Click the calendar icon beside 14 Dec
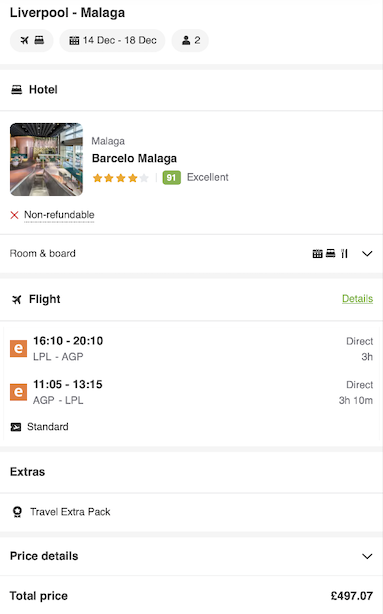This screenshot has width=383, height=614. tap(74, 40)
